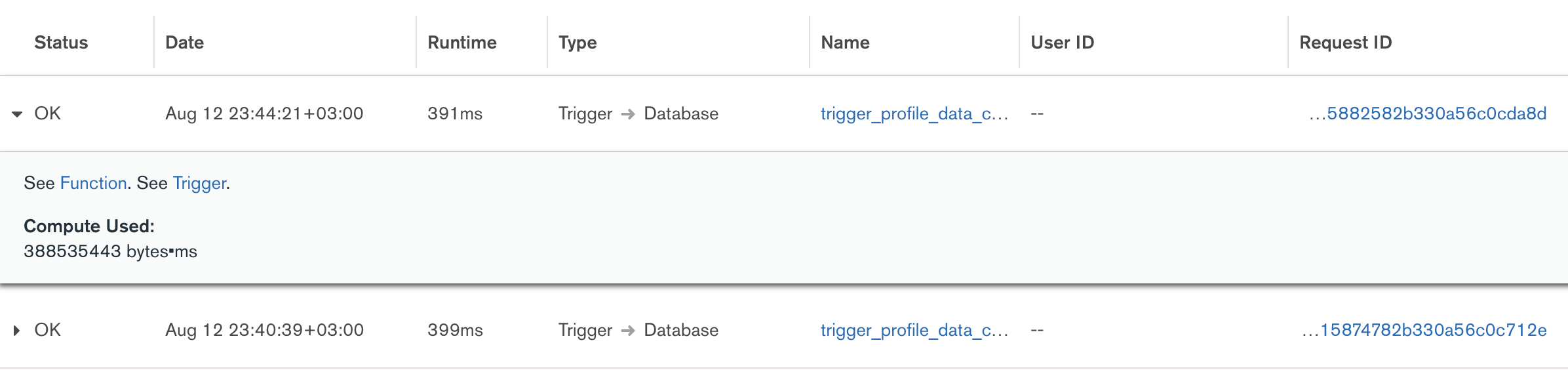Click request ID ending in c712e
Screen dimensions: 1568x370
pyautogui.click(x=1432, y=330)
